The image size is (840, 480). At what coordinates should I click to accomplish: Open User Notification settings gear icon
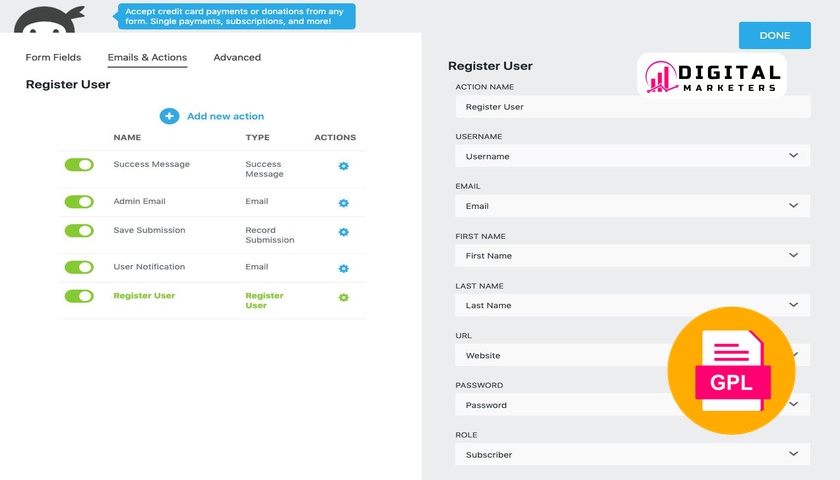click(x=343, y=268)
